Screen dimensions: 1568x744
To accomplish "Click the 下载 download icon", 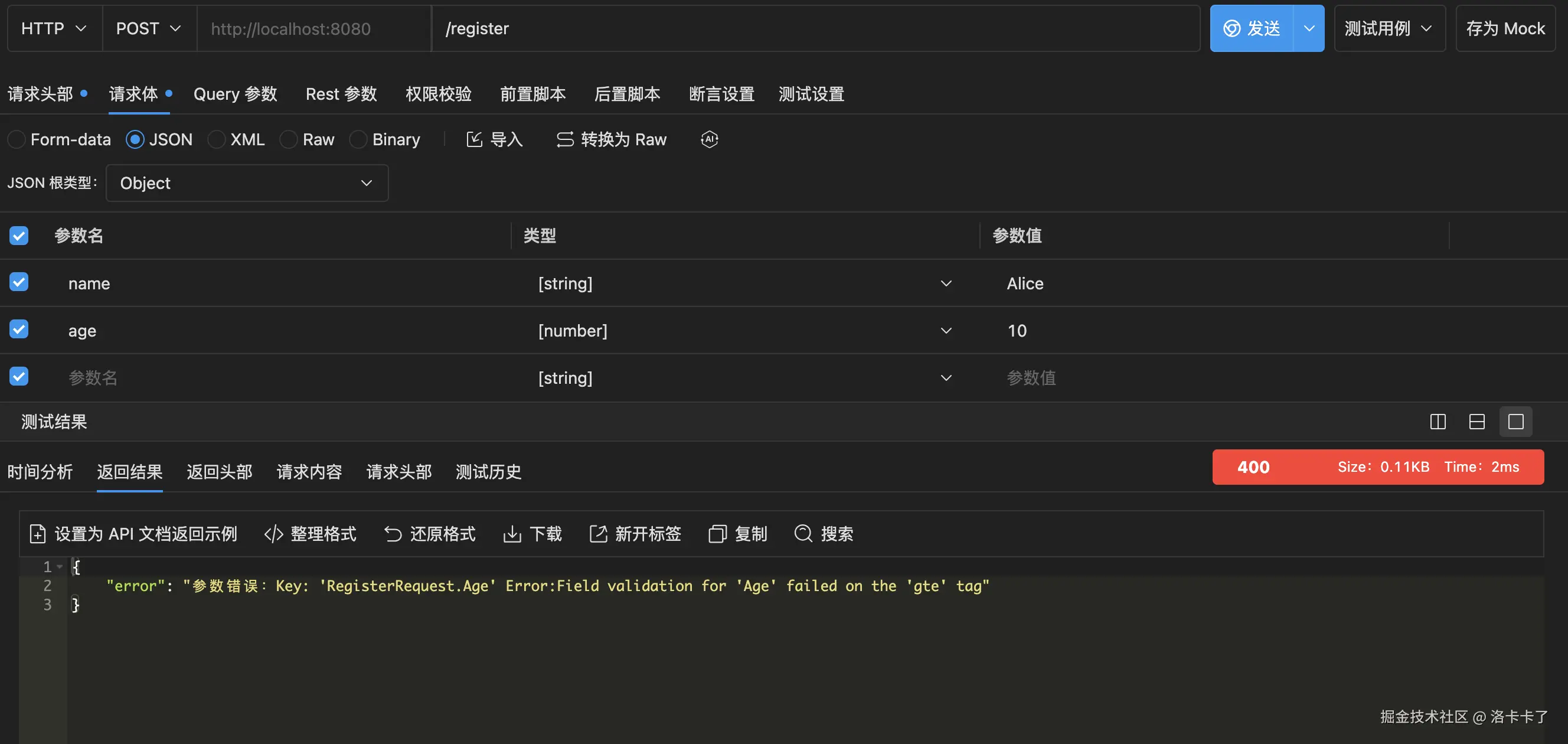I will pyautogui.click(x=512, y=534).
